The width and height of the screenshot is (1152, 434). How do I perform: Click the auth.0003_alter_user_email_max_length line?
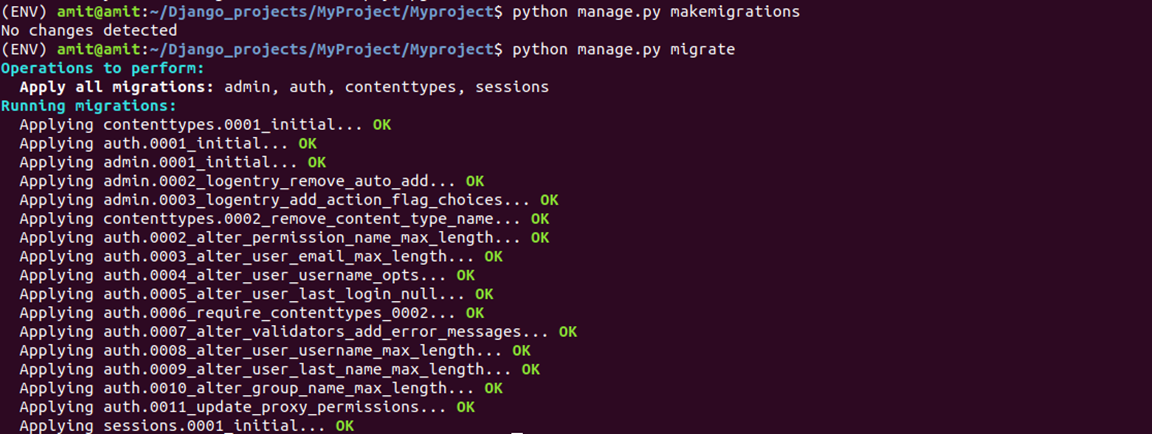point(261,257)
